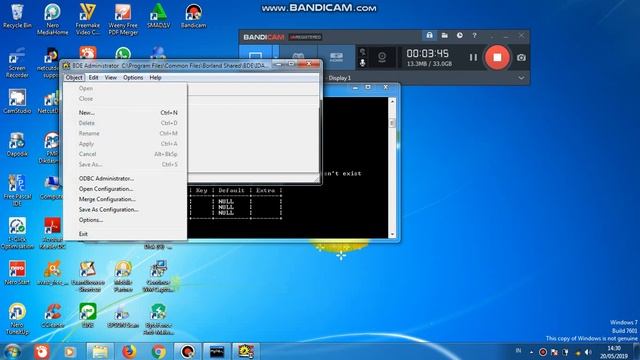Open Firefox from the taskbar

(129, 351)
